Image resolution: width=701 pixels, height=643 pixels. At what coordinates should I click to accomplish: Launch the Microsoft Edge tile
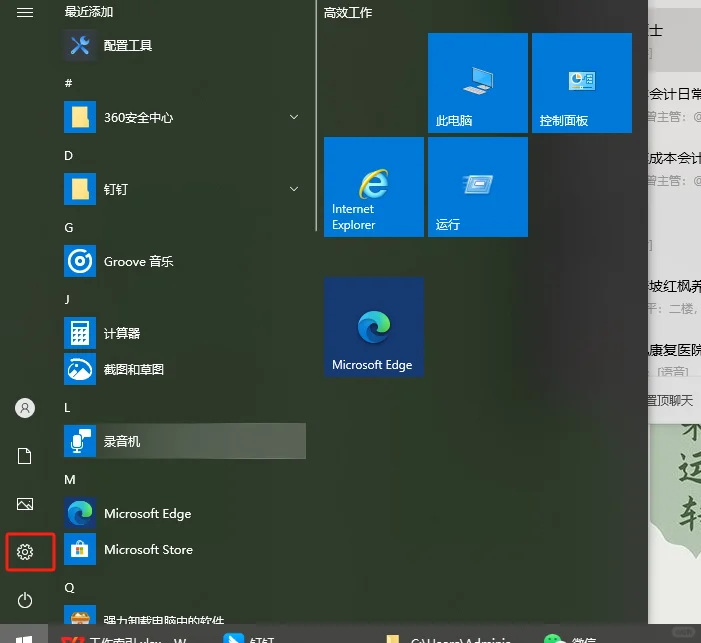pyautogui.click(x=374, y=327)
